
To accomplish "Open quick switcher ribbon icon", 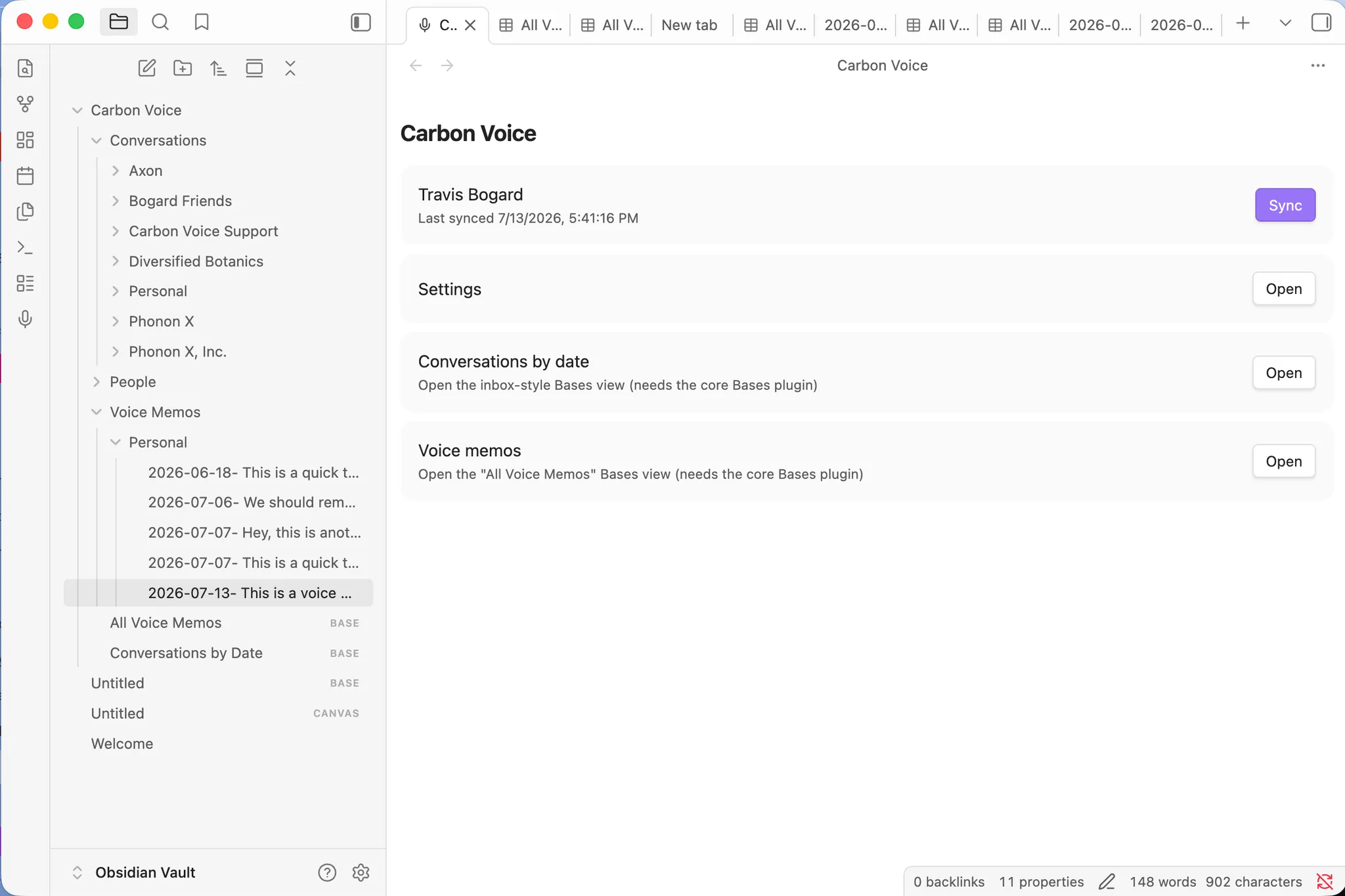I will pos(25,68).
